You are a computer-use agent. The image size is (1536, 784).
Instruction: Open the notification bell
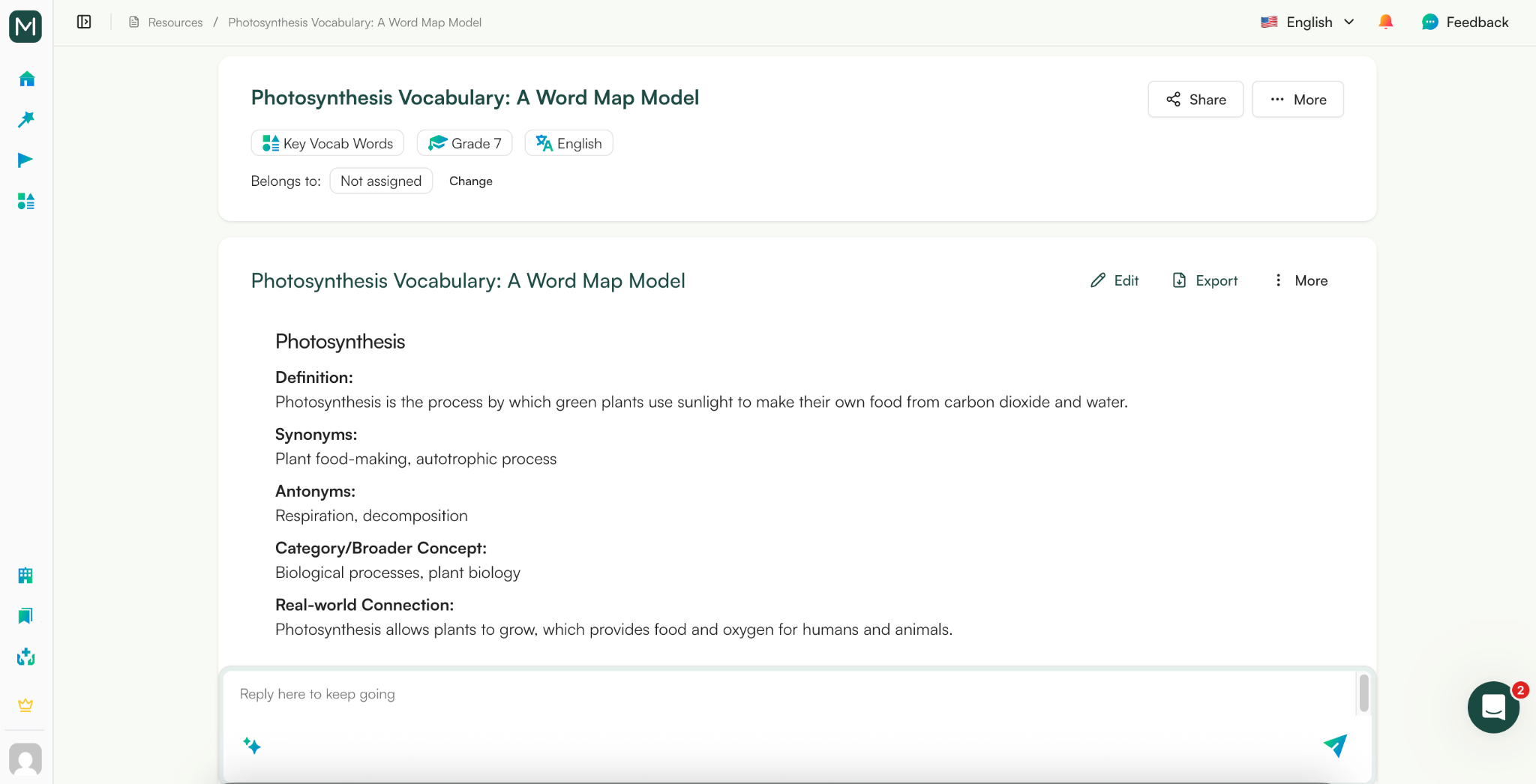point(1385,22)
